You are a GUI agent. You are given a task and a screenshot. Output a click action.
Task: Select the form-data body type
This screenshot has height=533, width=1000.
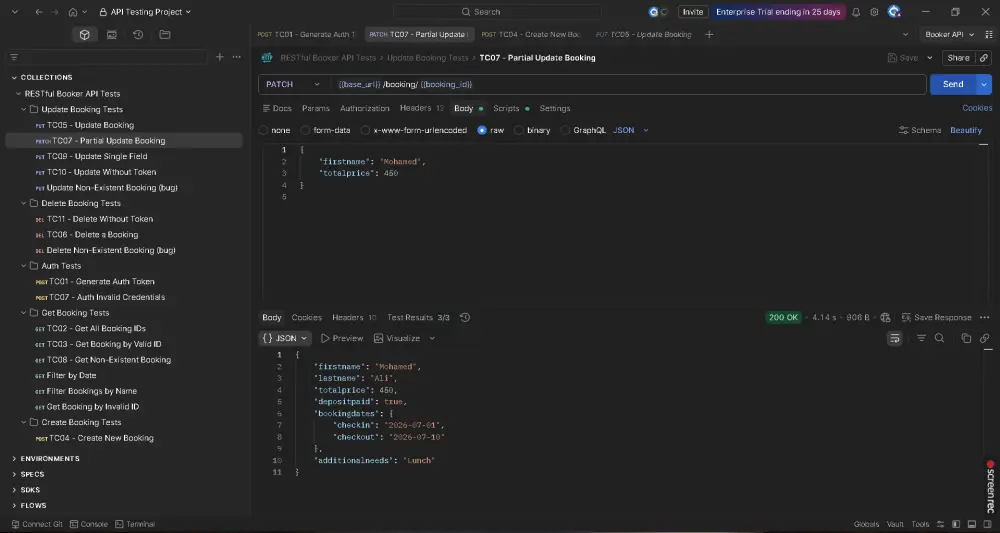coord(325,130)
